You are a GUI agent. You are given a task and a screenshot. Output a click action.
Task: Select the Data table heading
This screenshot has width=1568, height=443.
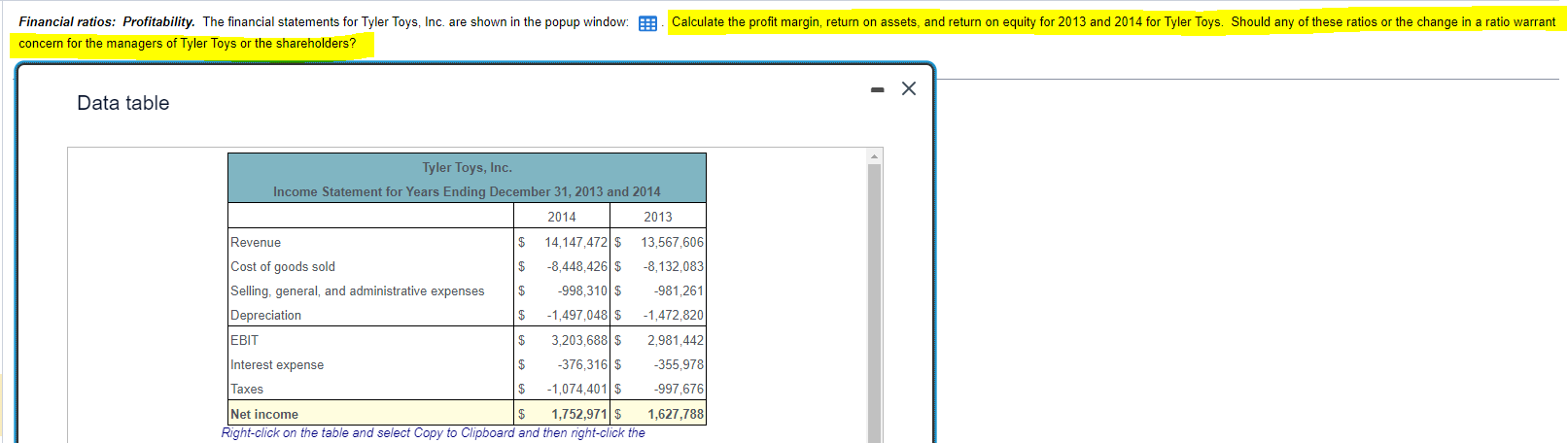123,103
